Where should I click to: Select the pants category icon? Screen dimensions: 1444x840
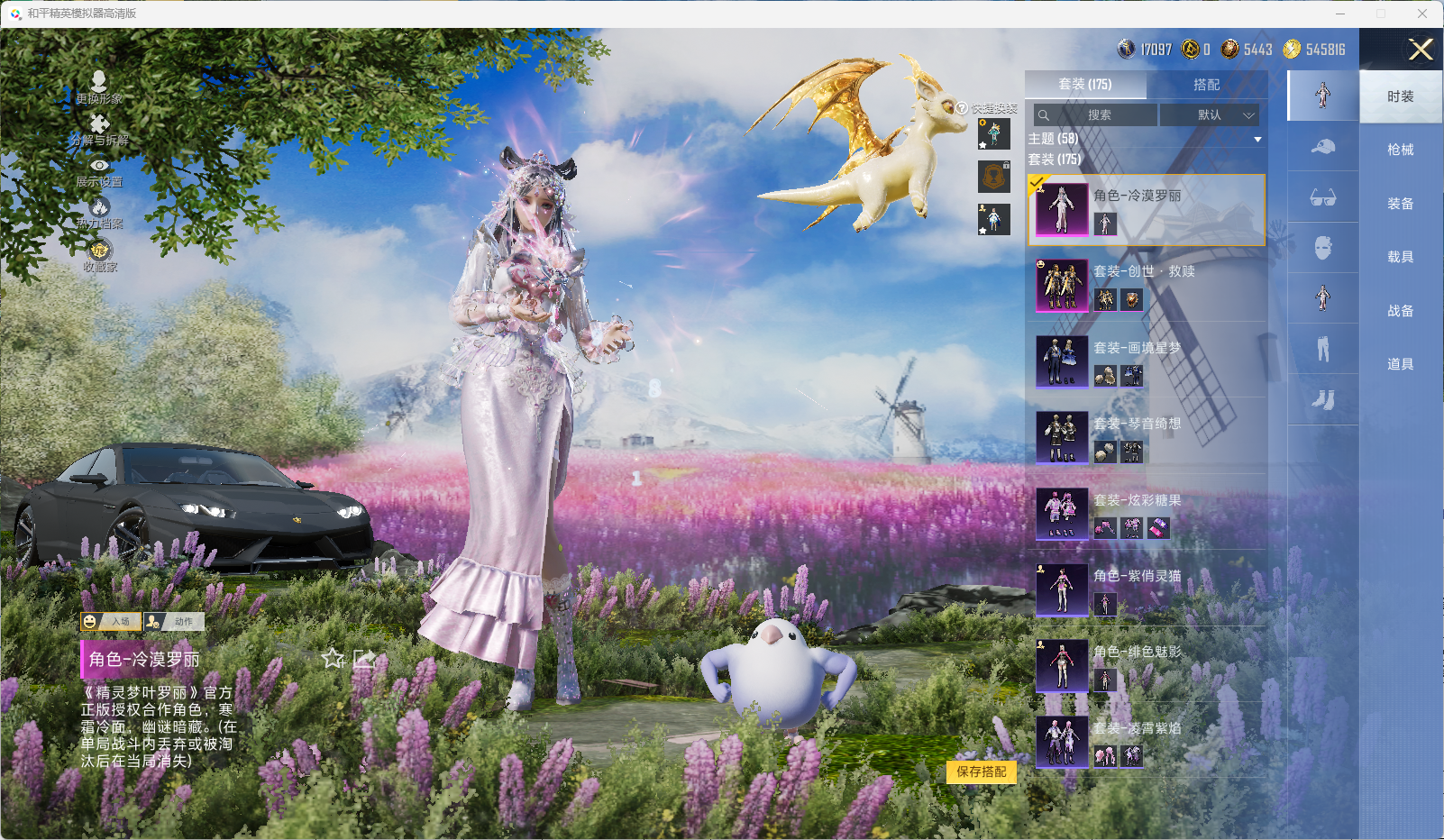(1322, 349)
